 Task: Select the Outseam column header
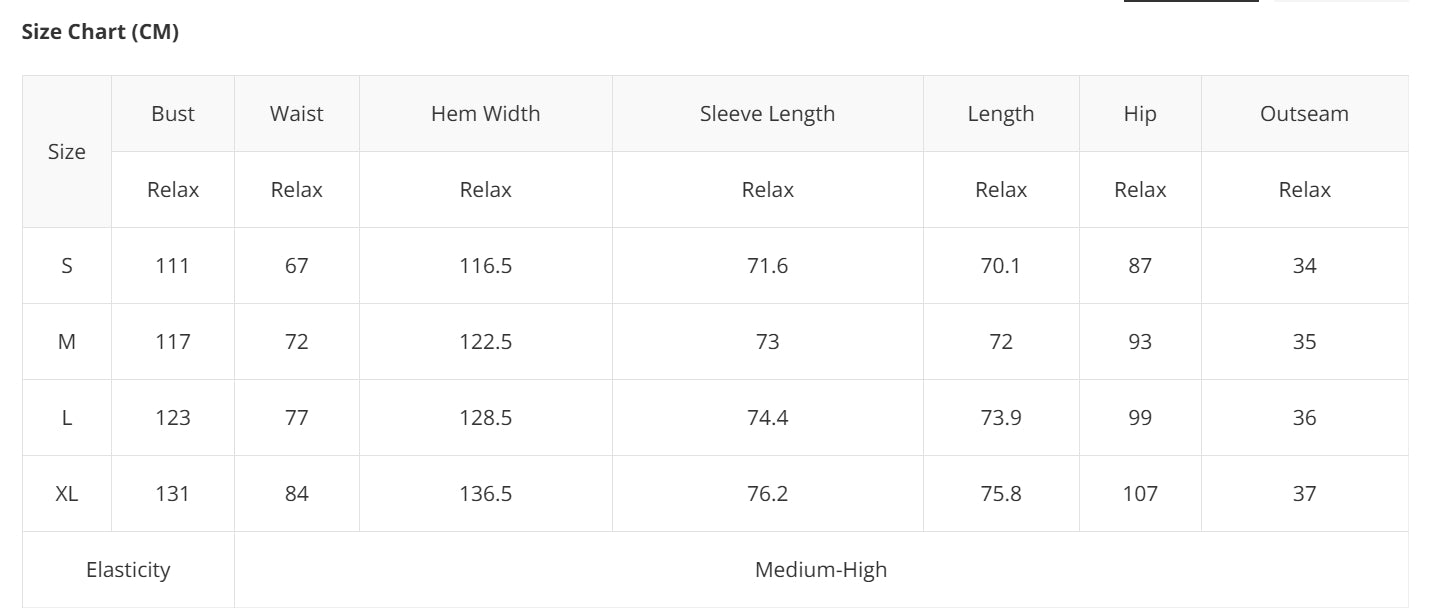click(1304, 114)
